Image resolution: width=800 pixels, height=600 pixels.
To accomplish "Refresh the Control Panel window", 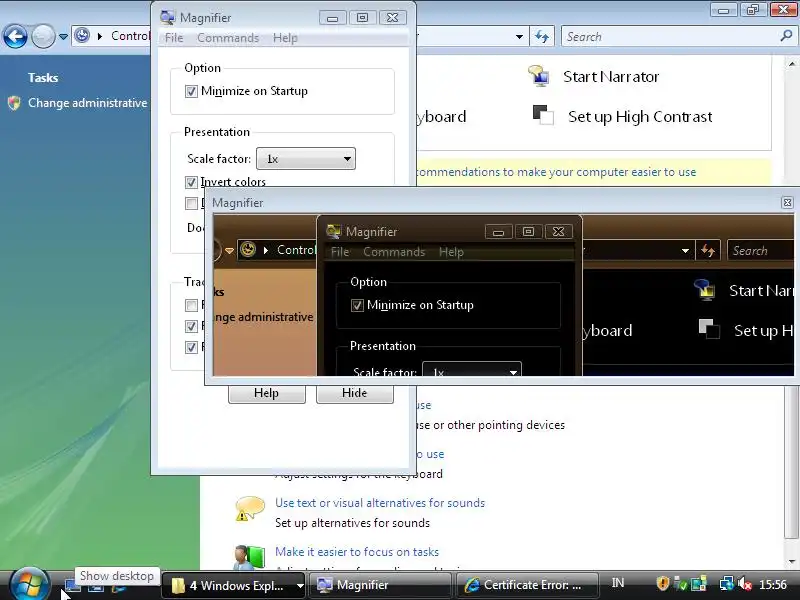I will (x=542, y=36).
